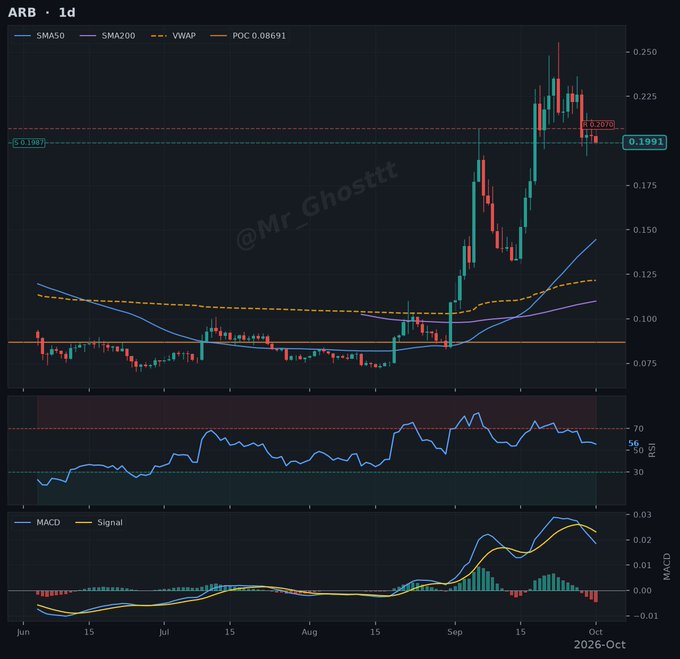Click the RSI value 56 label
Viewport: 680px width, 659px height.
(x=634, y=443)
